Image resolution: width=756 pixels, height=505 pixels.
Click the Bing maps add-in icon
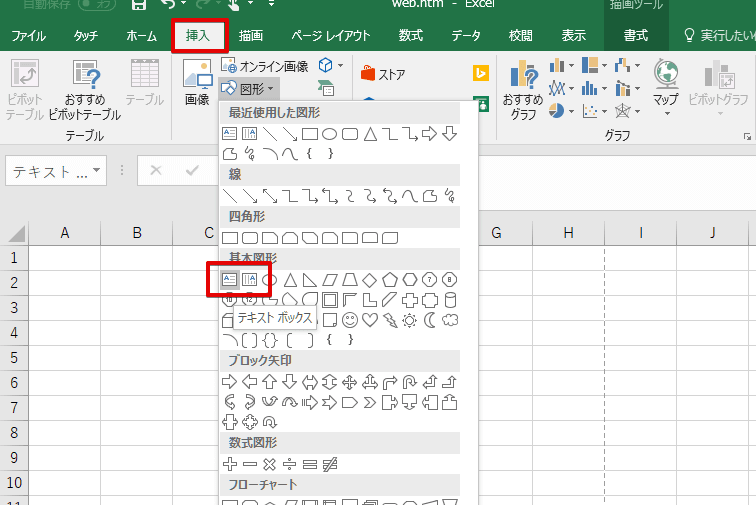(x=481, y=73)
